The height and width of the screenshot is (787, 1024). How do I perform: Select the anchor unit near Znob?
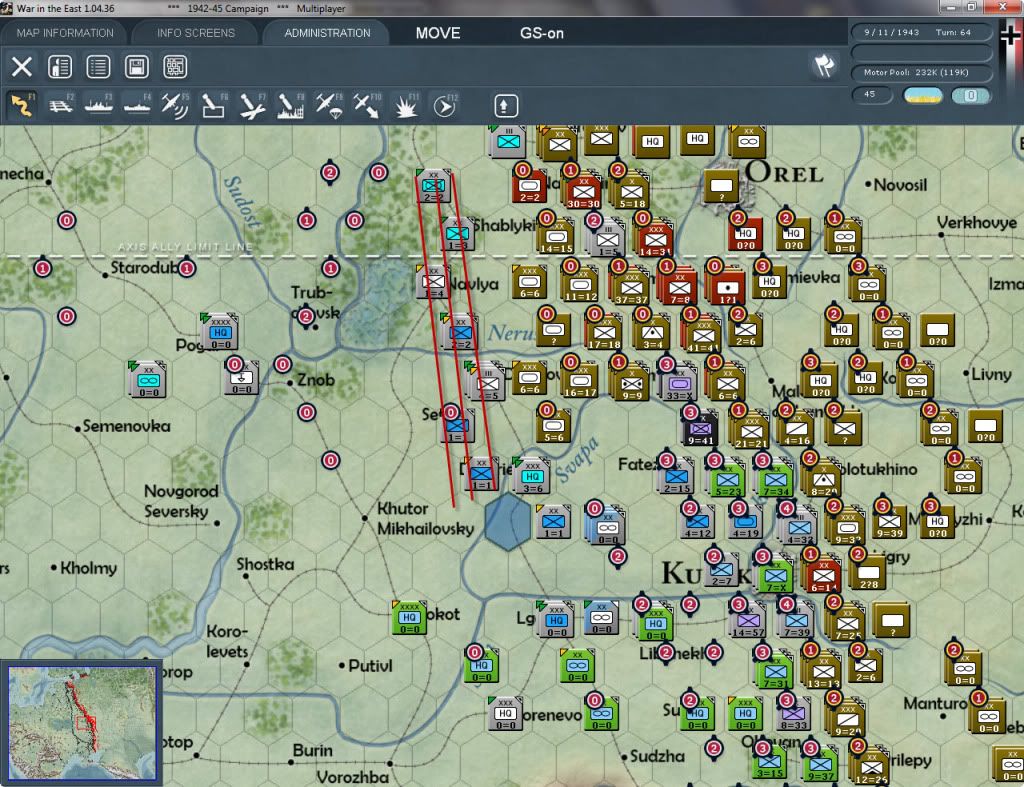[x=242, y=378]
